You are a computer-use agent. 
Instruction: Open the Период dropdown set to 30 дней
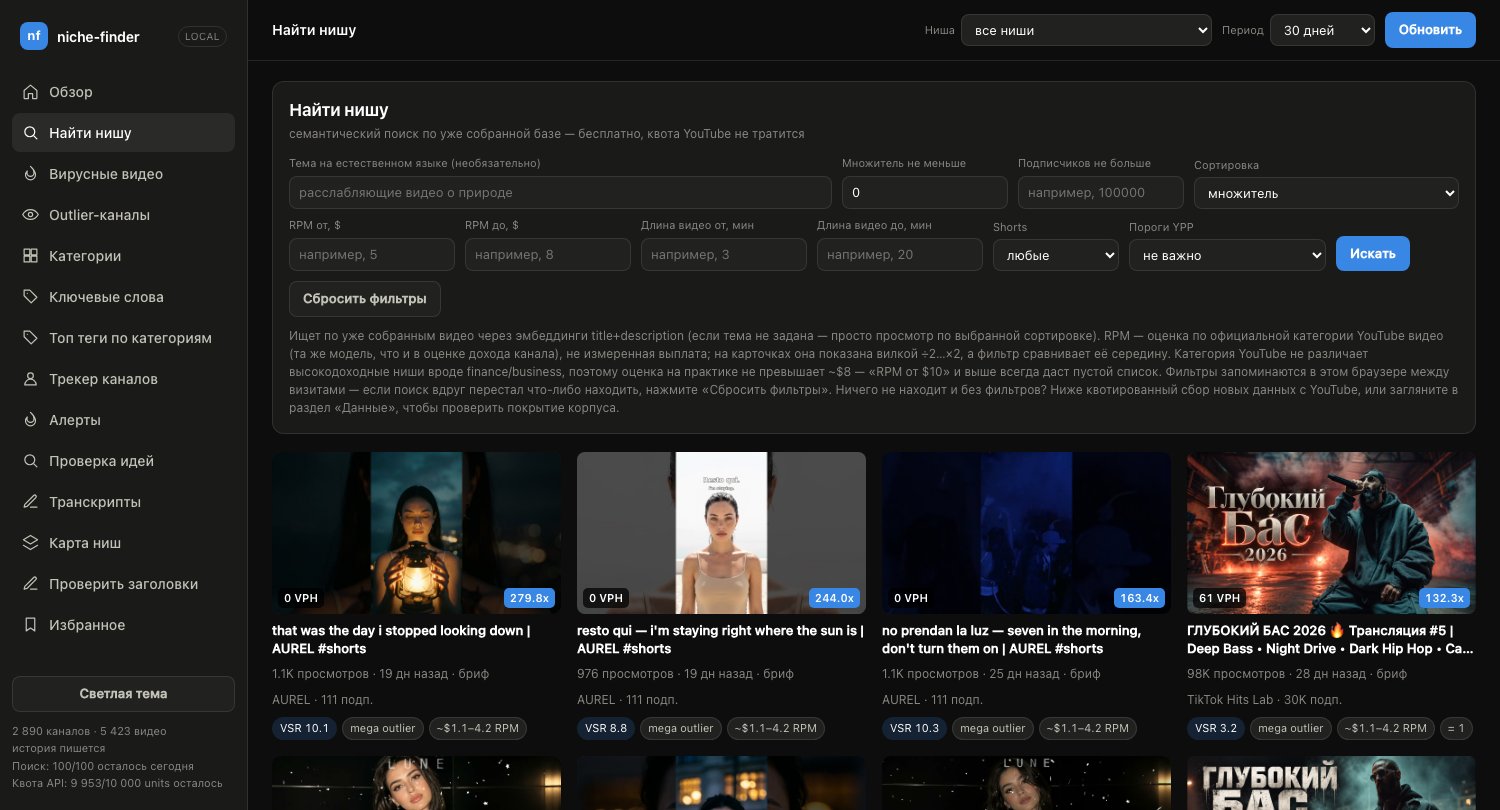[1322, 30]
